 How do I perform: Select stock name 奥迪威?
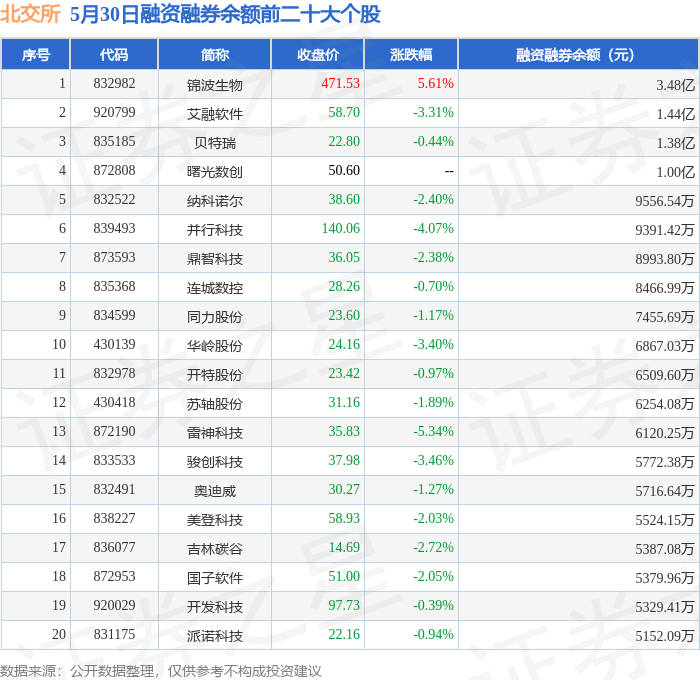point(215,491)
